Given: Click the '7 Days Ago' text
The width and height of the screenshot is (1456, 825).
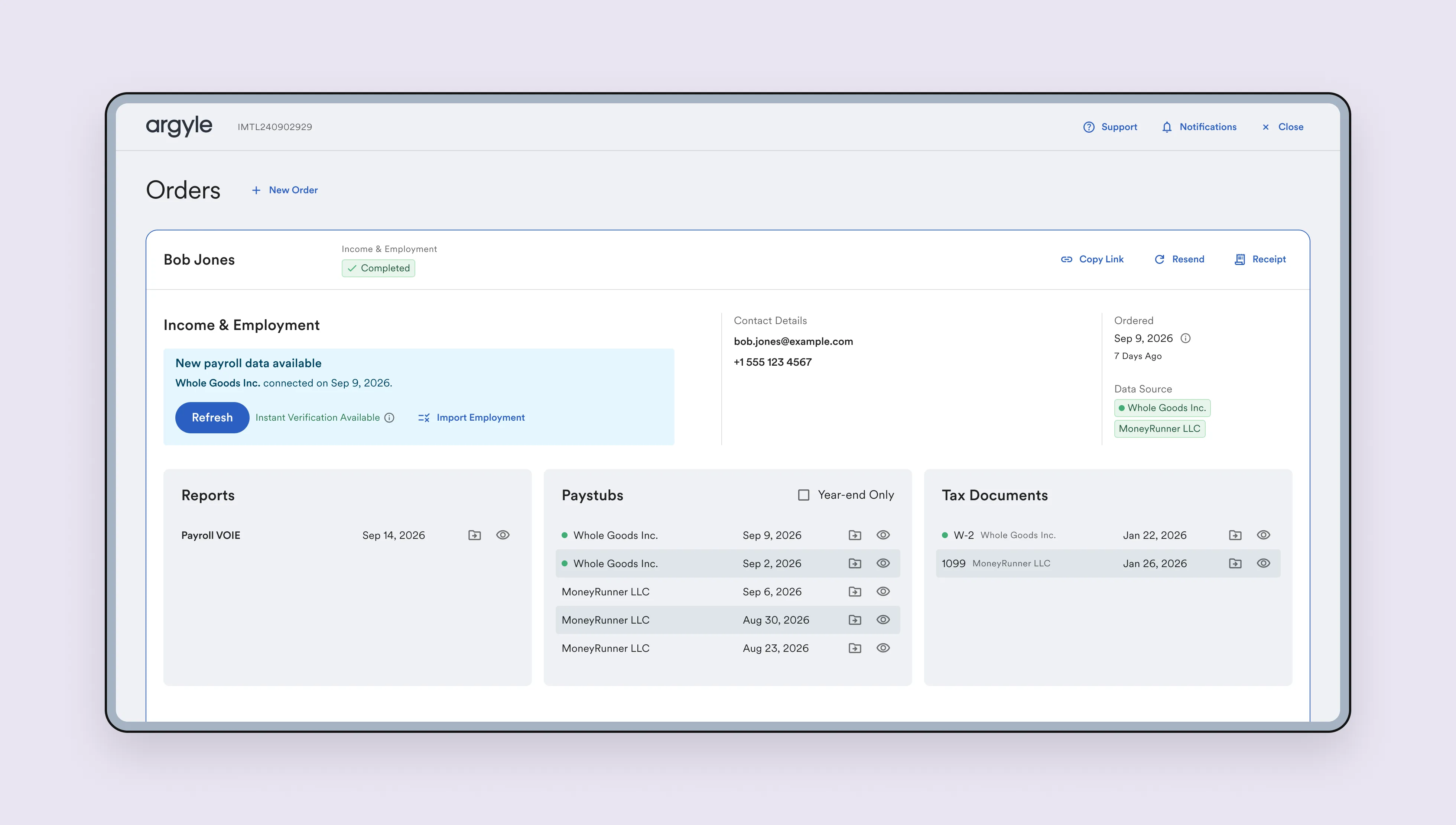Looking at the screenshot, I should pyautogui.click(x=1138, y=356).
